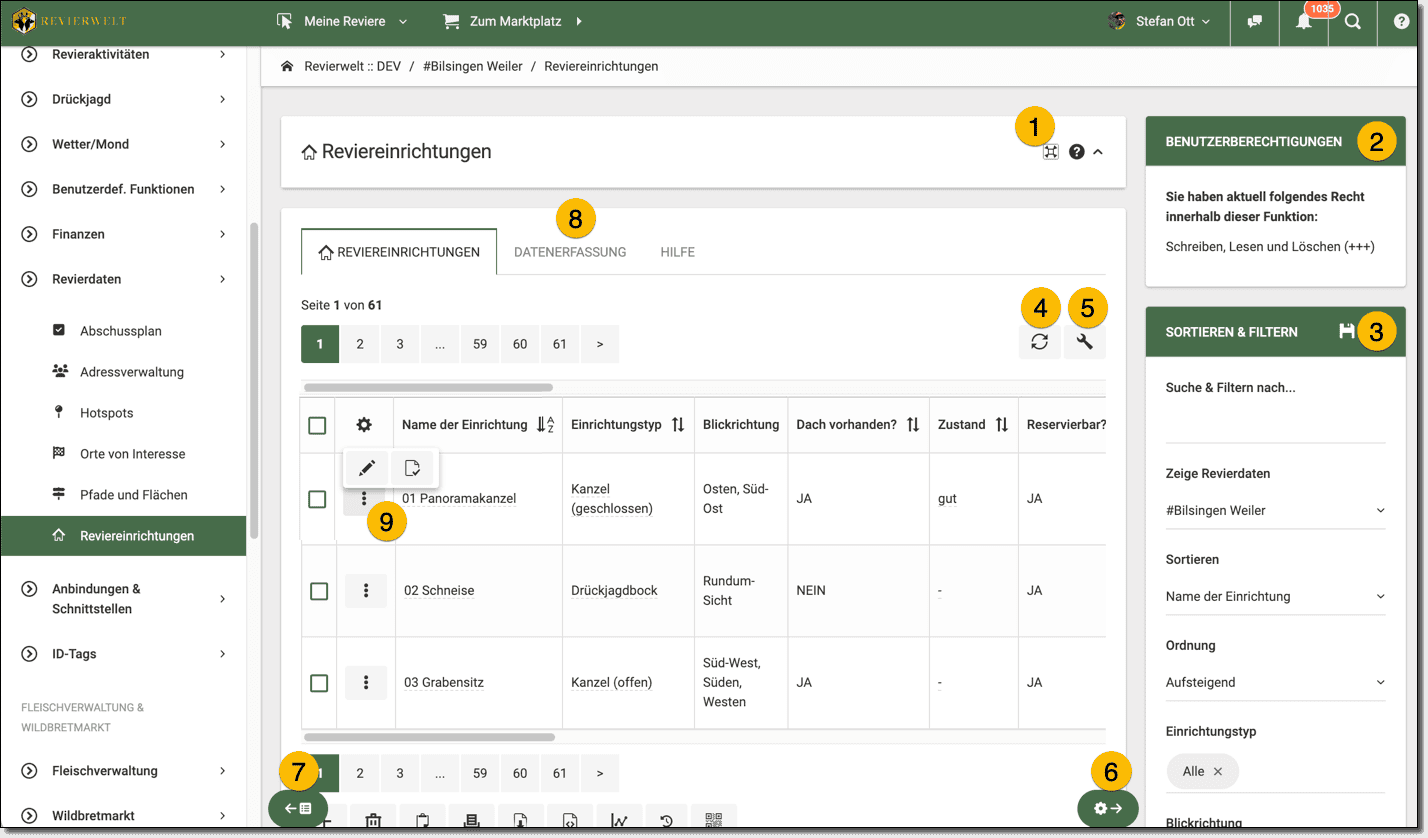Viewport: 1428px width, 838px height.
Task: Click the refresh table icon button
Action: 1039,342
